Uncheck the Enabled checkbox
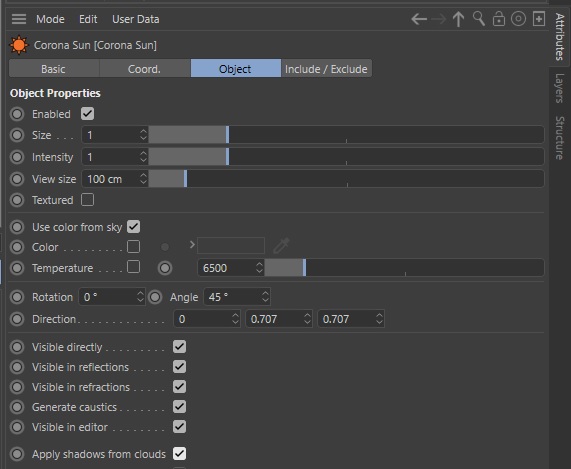The image size is (571, 469). click(87, 114)
